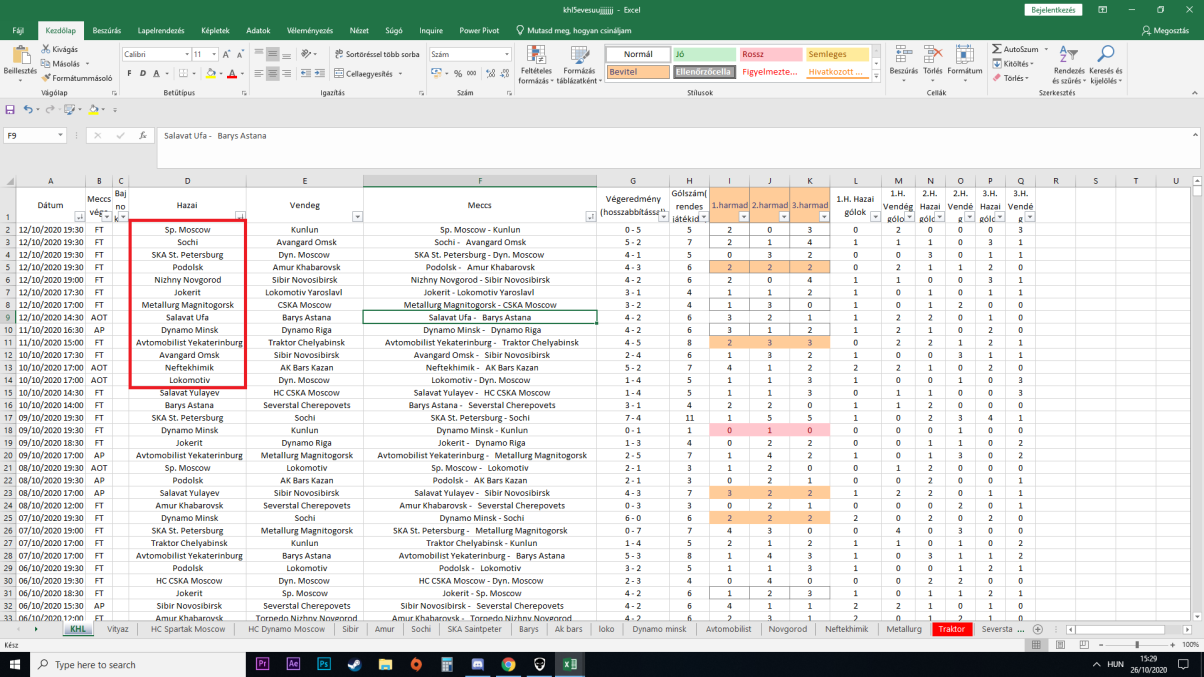The image size is (1204, 677).
Task: Click the Beszúrás cells insert icon
Action: [903, 56]
